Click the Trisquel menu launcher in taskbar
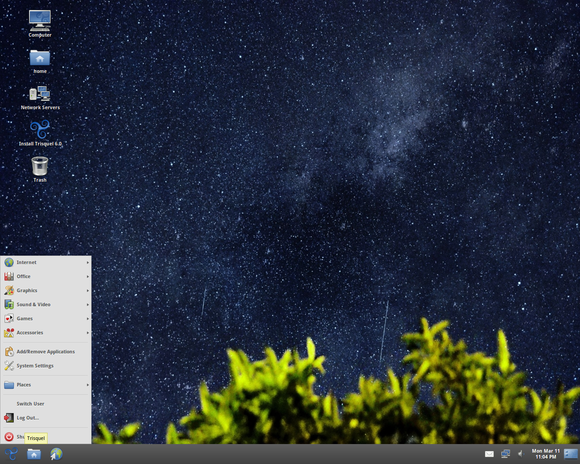This screenshot has width=580, height=464. tap(11, 454)
